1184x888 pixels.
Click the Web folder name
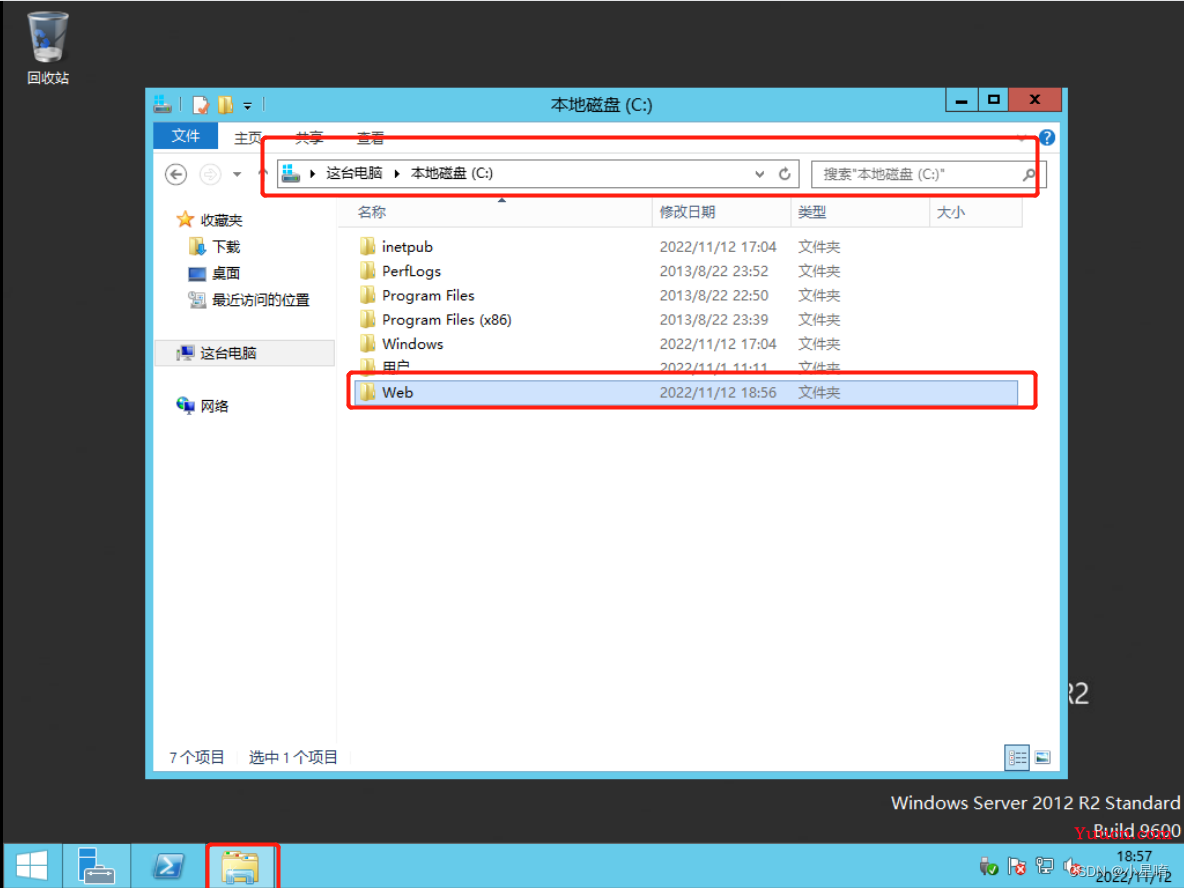[397, 392]
